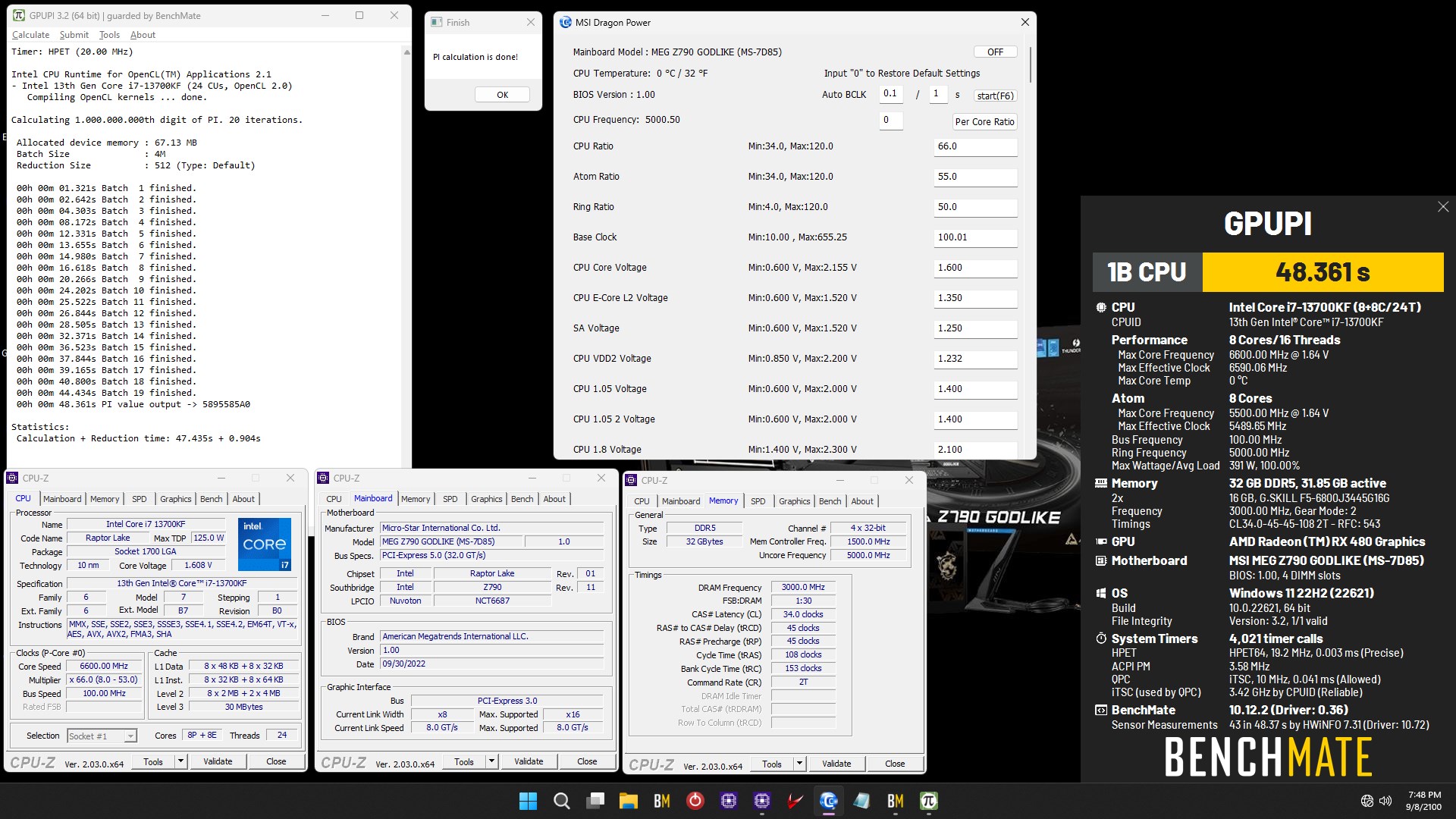This screenshot has width=1456, height=819.
Task: Open the Windows Start menu
Action: [x=528, y=801]
